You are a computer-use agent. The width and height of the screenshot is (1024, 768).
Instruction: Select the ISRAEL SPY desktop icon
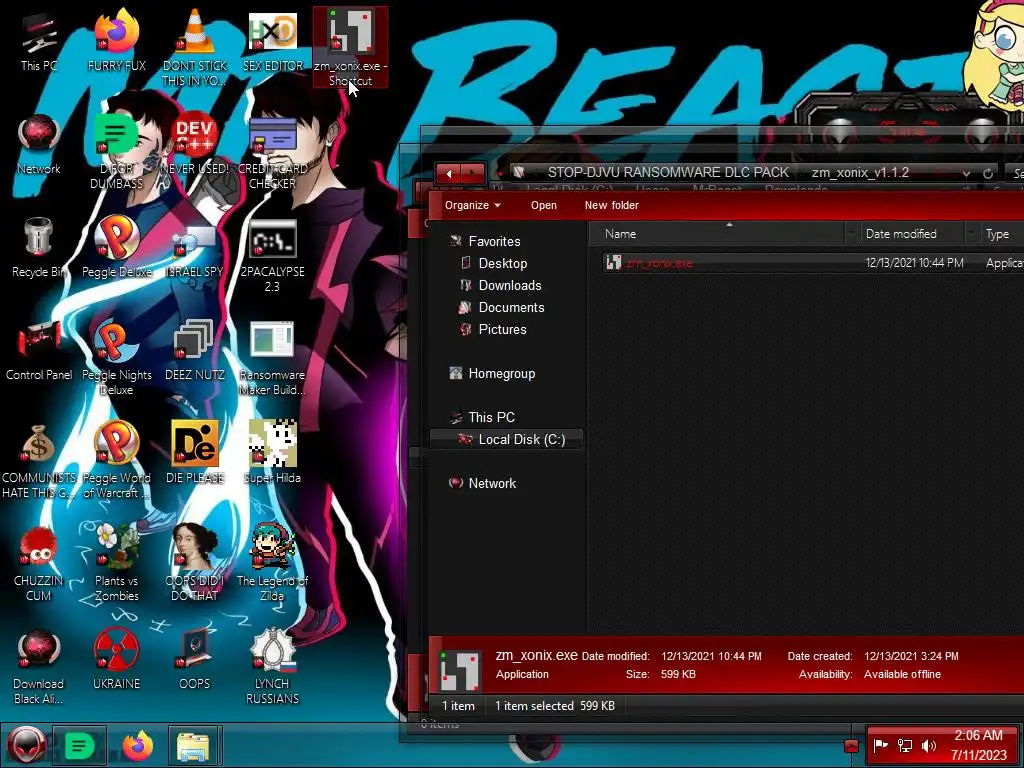[195, 248]
